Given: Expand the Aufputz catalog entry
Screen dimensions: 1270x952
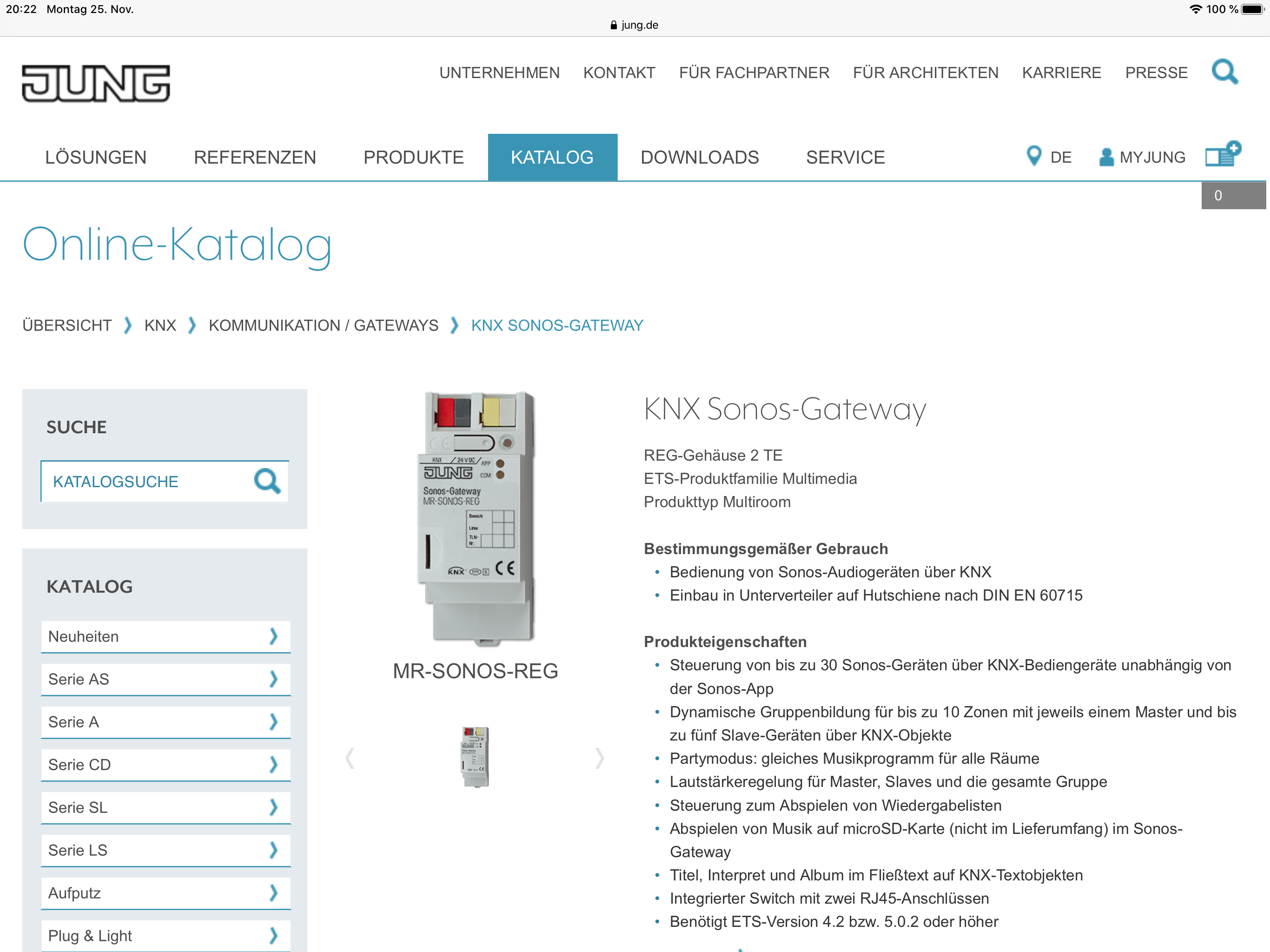Looking at the screenshot, I should pos(165,893).
